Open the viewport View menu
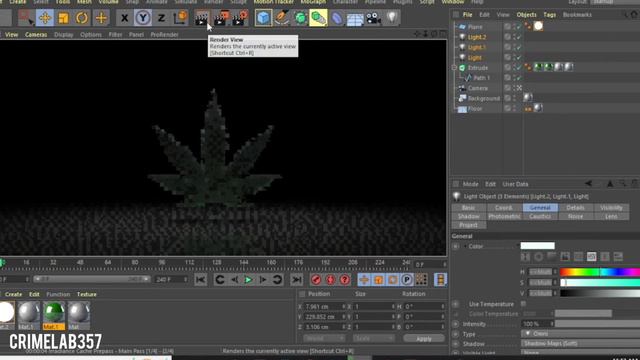640x360 pixels. 11,35
